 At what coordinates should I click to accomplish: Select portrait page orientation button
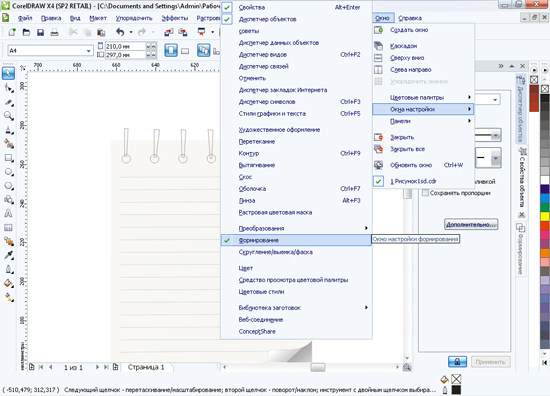click(171, 50)
